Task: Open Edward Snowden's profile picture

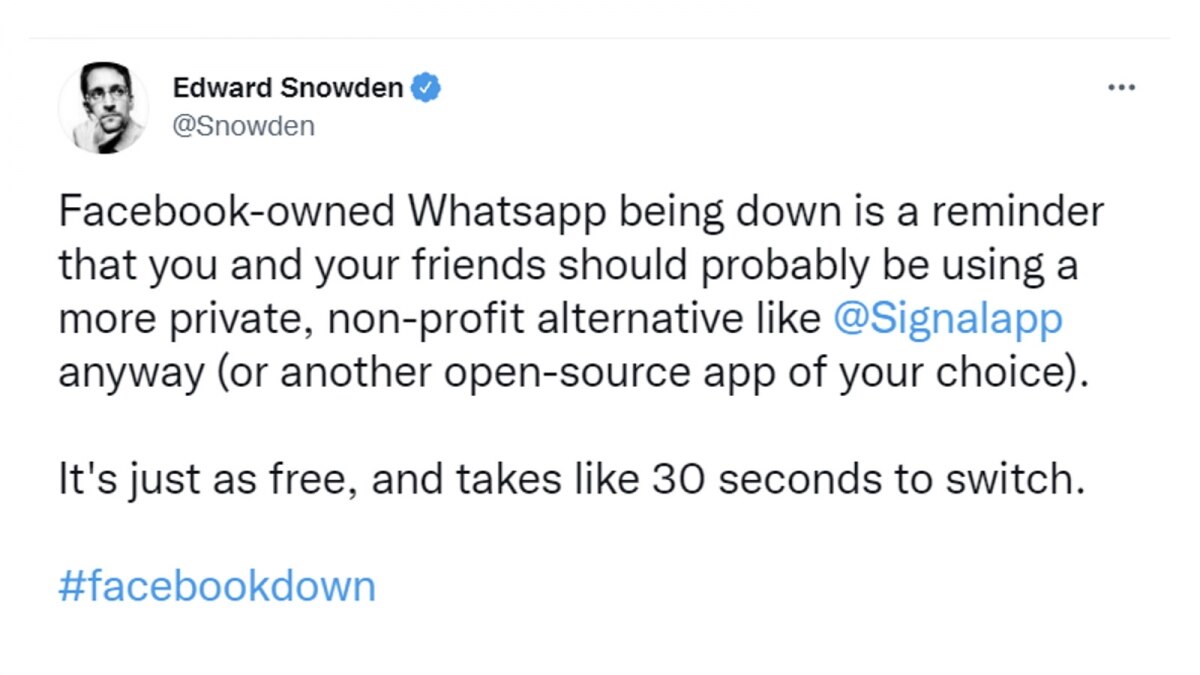Action: (x=103, y=108)
